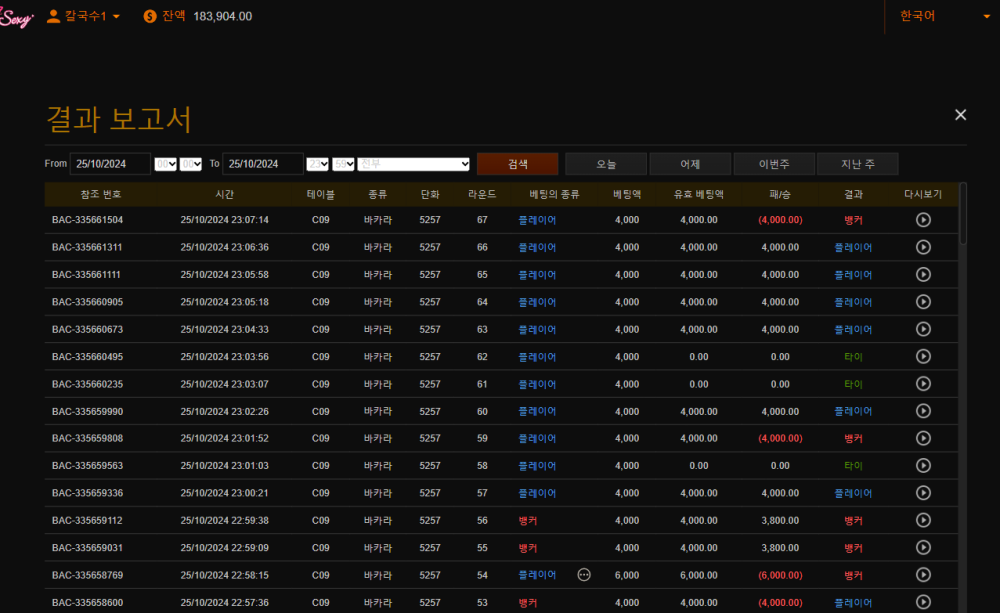The image size is (1000, 613).
Task: Select the 지난 주 (last week) filter
Action: click(x=857, y=164)
